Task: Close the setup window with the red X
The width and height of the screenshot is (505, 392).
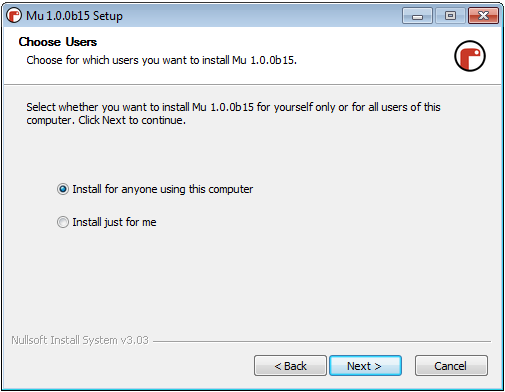Action: (483, 16)
